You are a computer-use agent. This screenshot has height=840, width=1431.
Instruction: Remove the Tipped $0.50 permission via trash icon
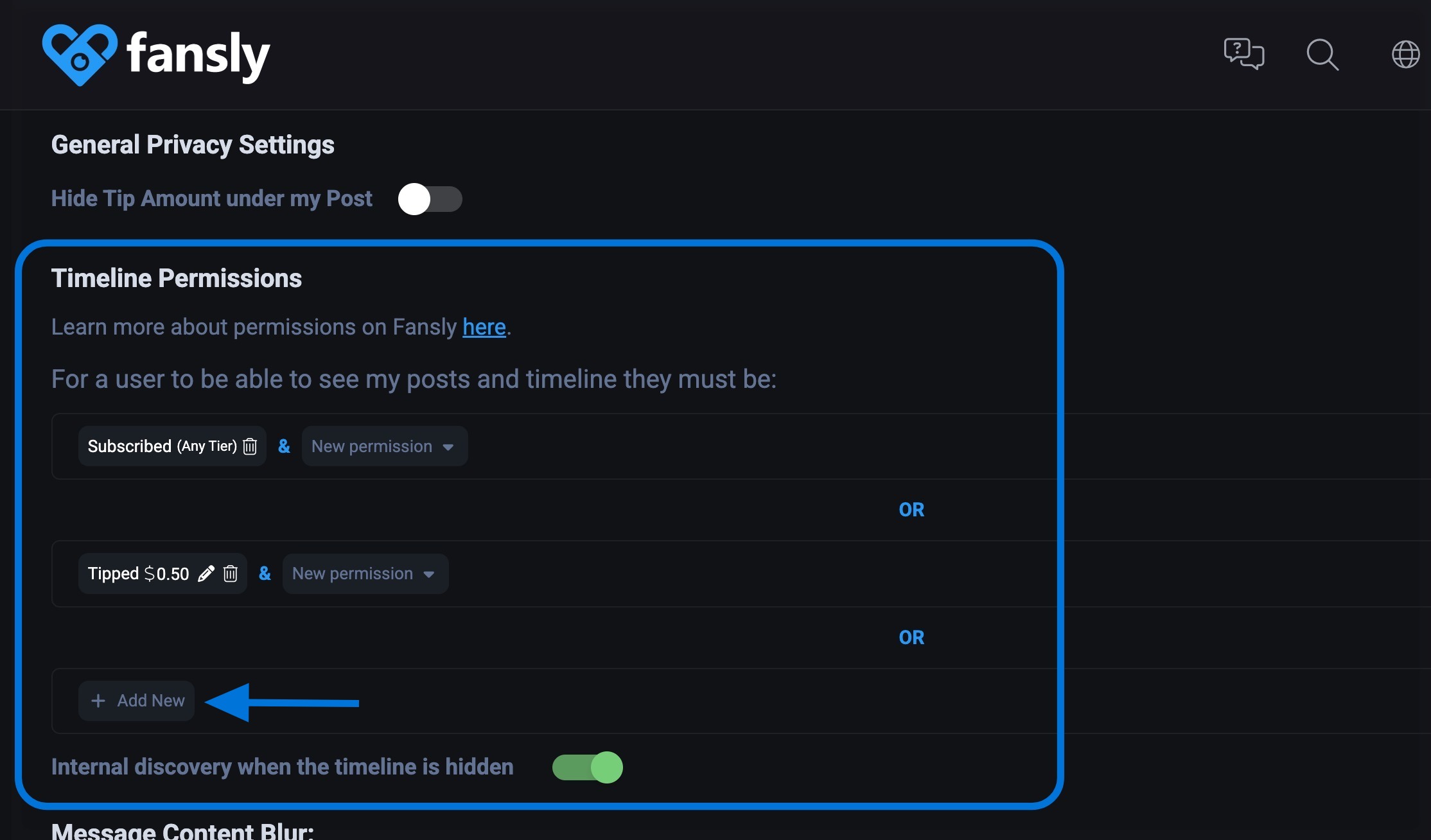click(231, 573)
